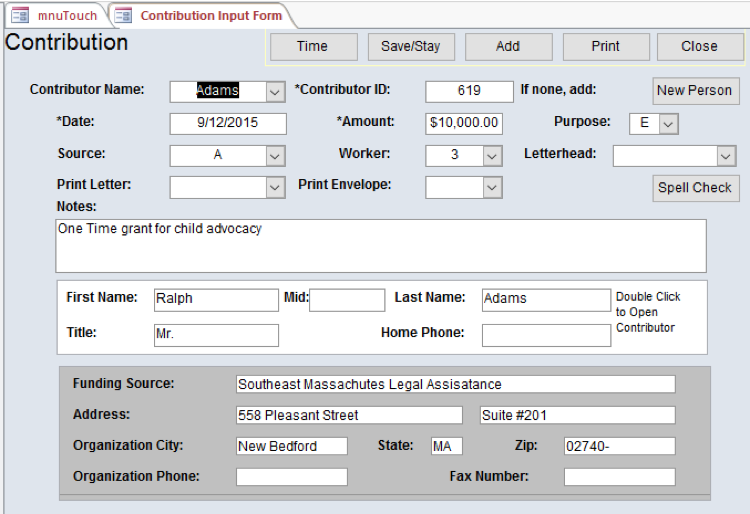Image resolution: width=750 pixels, height=514 pixels.
Task: Click into the Notes text box
Action: (380, 246)
